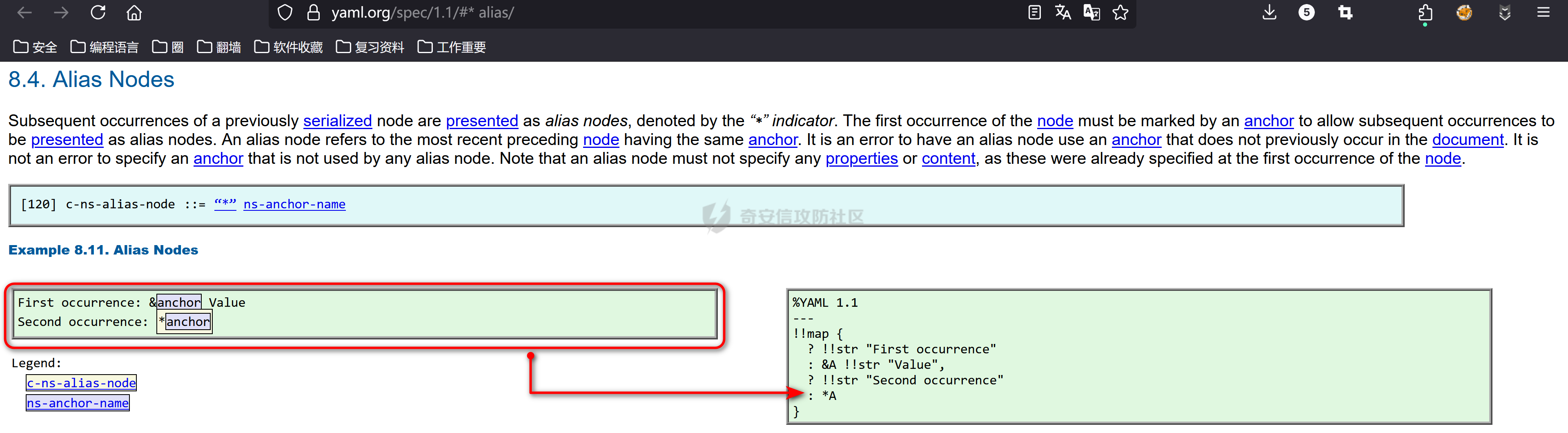1568x433 pixels.
Task: Follow the 'anchor' link before 'that is not used'
Action: [x=218, y=158]
